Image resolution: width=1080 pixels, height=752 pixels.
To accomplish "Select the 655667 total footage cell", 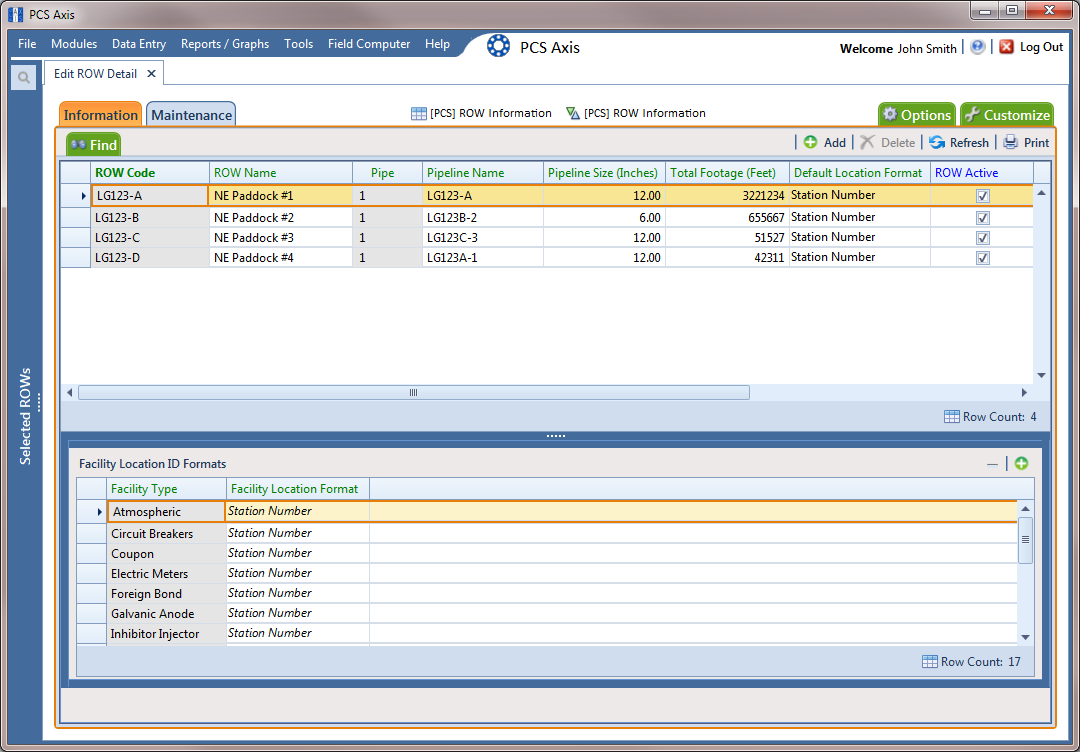I will [727, 218].
